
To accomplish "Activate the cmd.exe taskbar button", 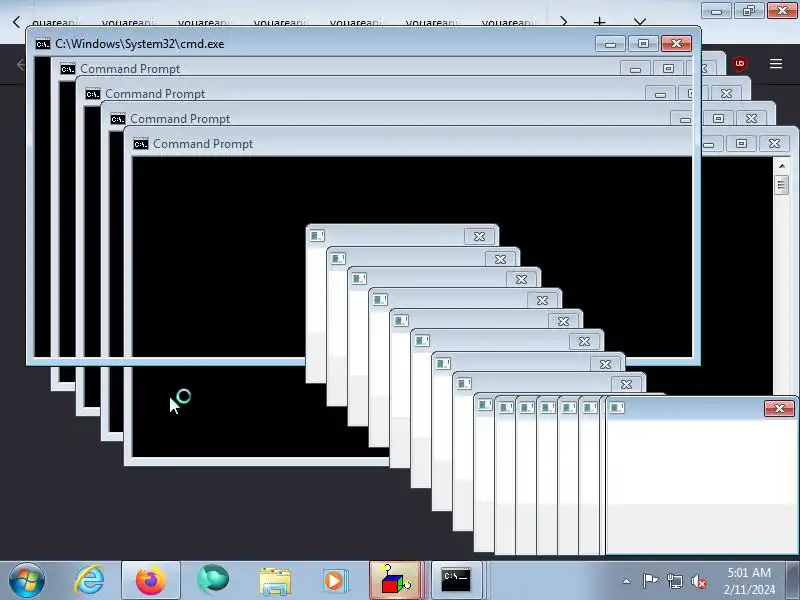I will click(x=456, y=581).
